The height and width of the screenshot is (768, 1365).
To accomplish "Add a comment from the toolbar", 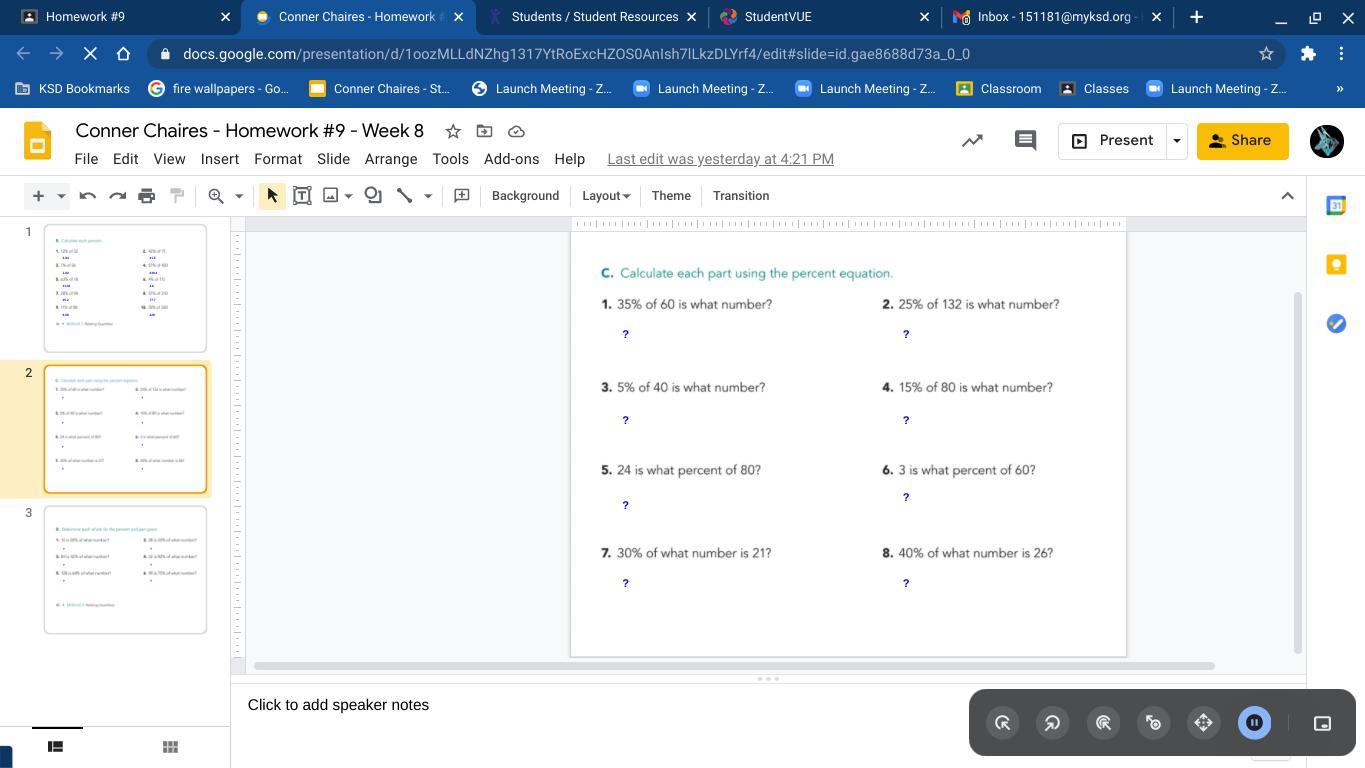I will pyautogui.click(x=462, y=196).
